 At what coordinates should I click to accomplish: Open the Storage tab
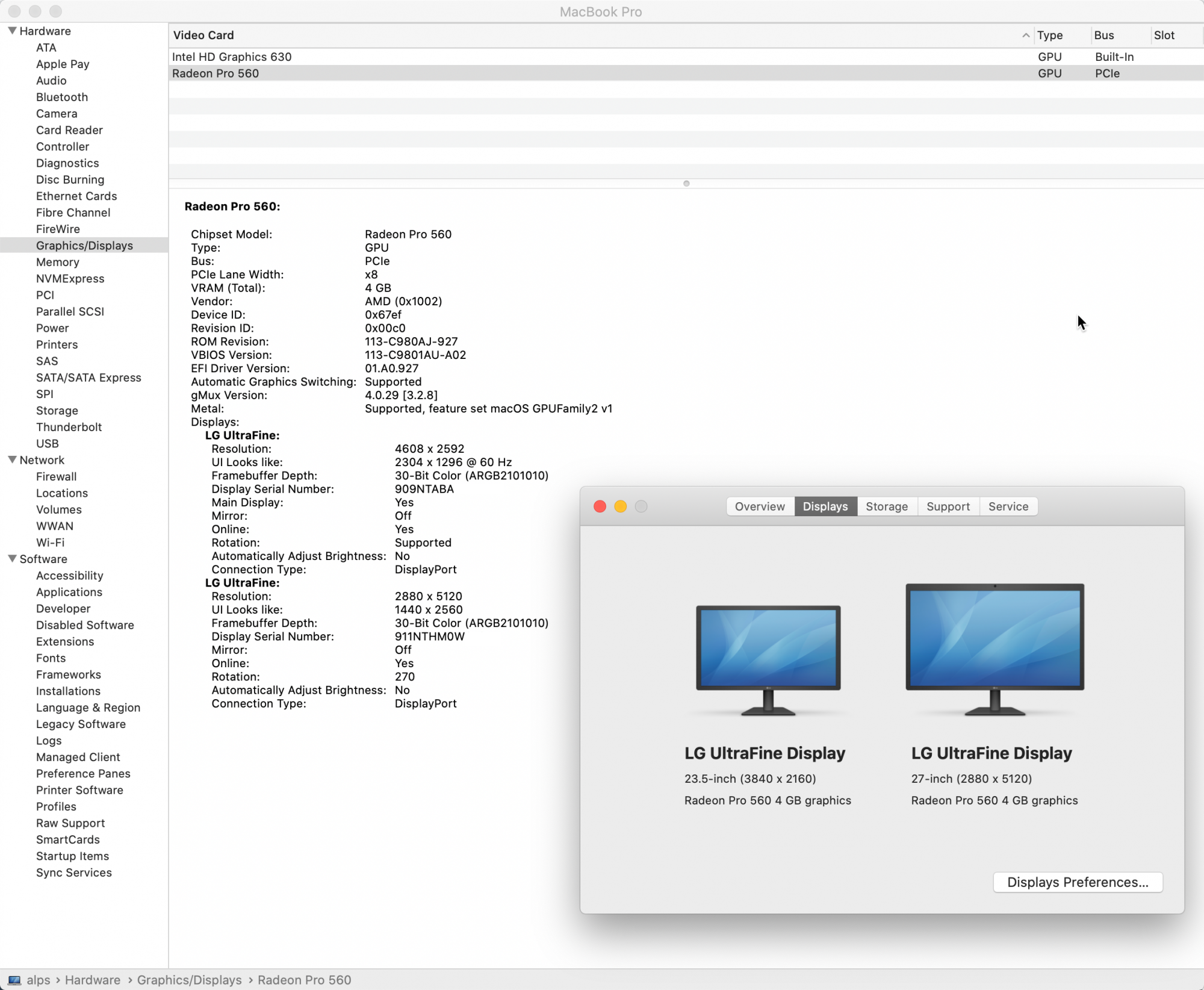[887, 506]
